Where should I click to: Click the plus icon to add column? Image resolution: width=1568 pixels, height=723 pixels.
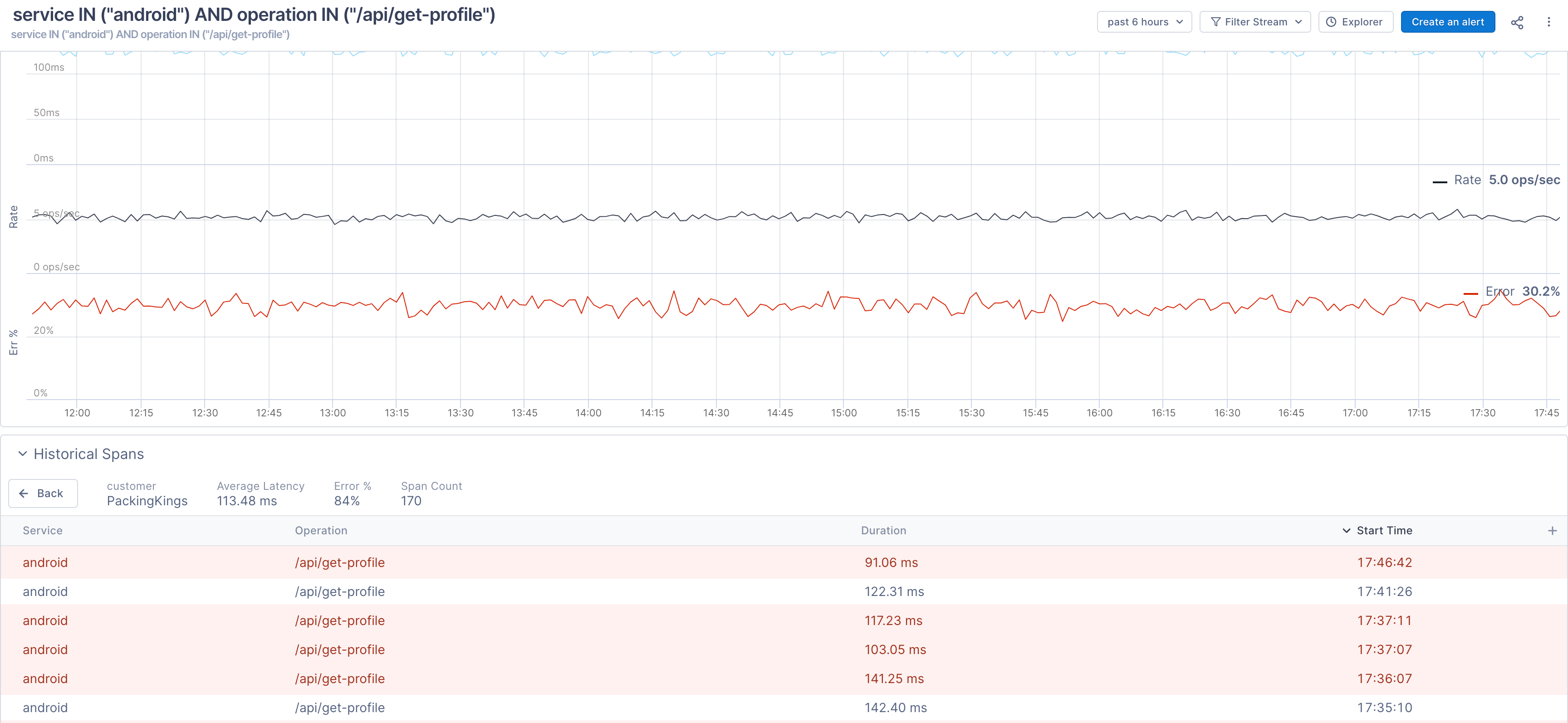click(x=1552, y=531)
